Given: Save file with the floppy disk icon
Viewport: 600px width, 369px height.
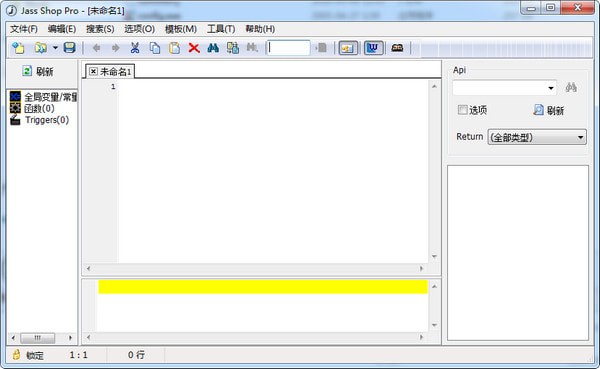Looking at the screenshot, I should 69,48.
